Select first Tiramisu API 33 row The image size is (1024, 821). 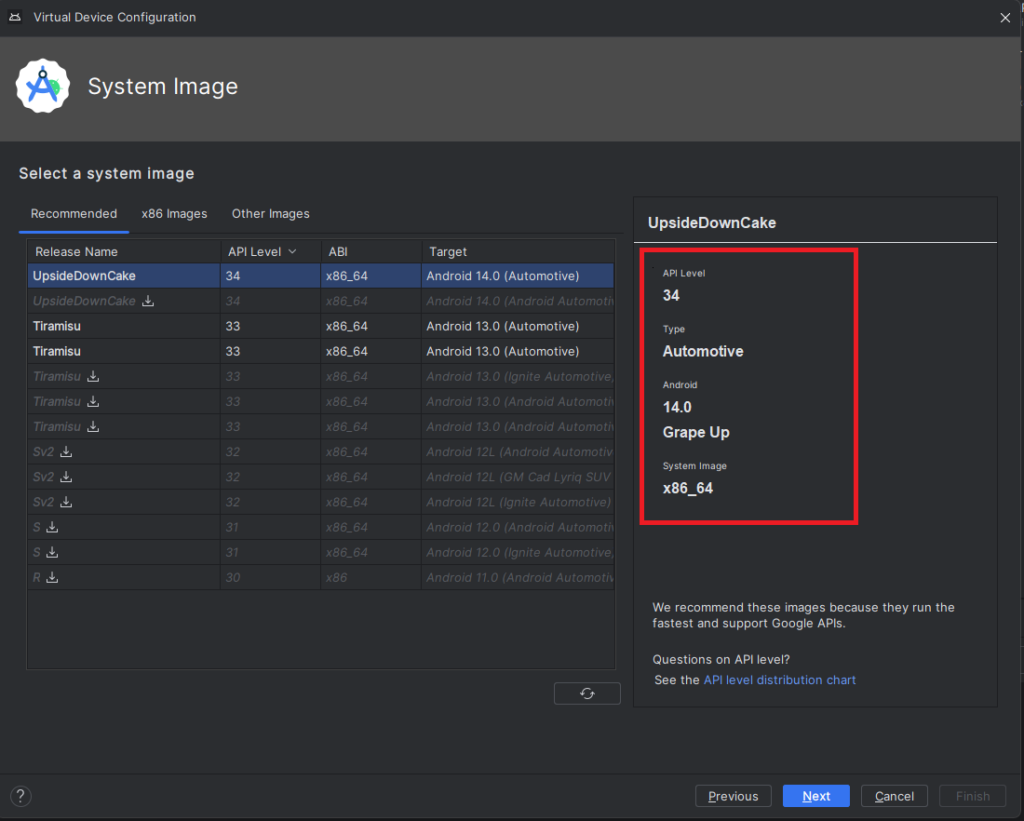321,326
